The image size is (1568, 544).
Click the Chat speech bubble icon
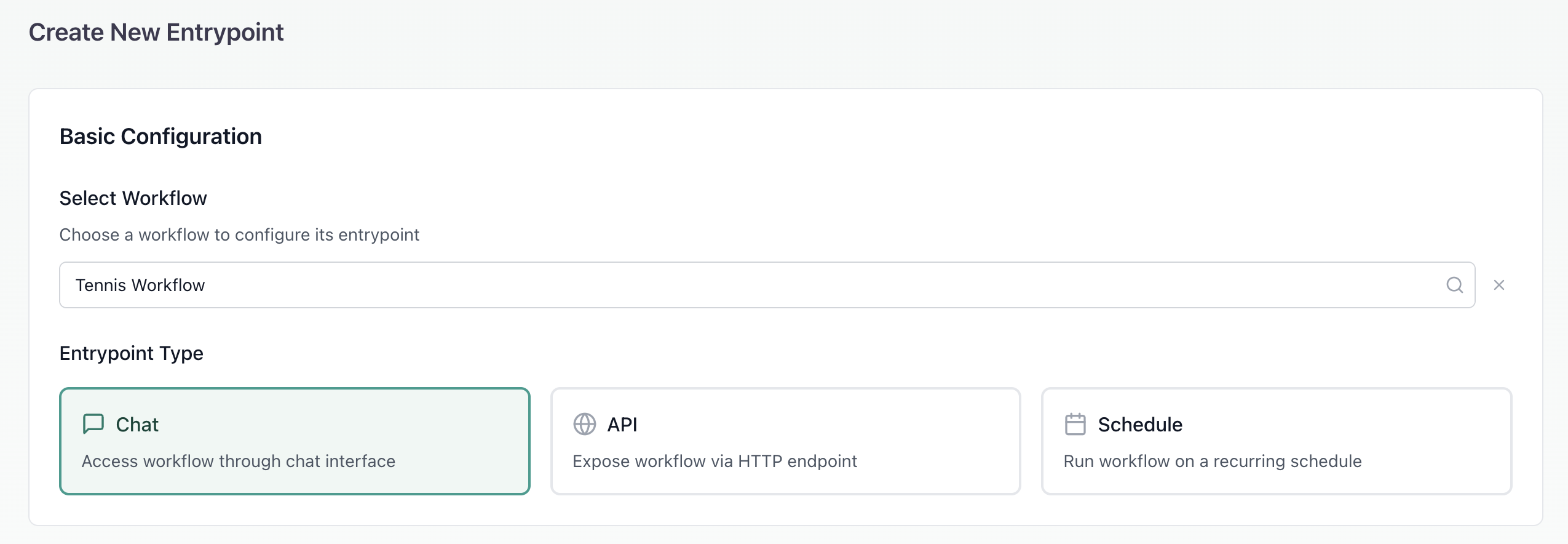[x=93, y=424]
